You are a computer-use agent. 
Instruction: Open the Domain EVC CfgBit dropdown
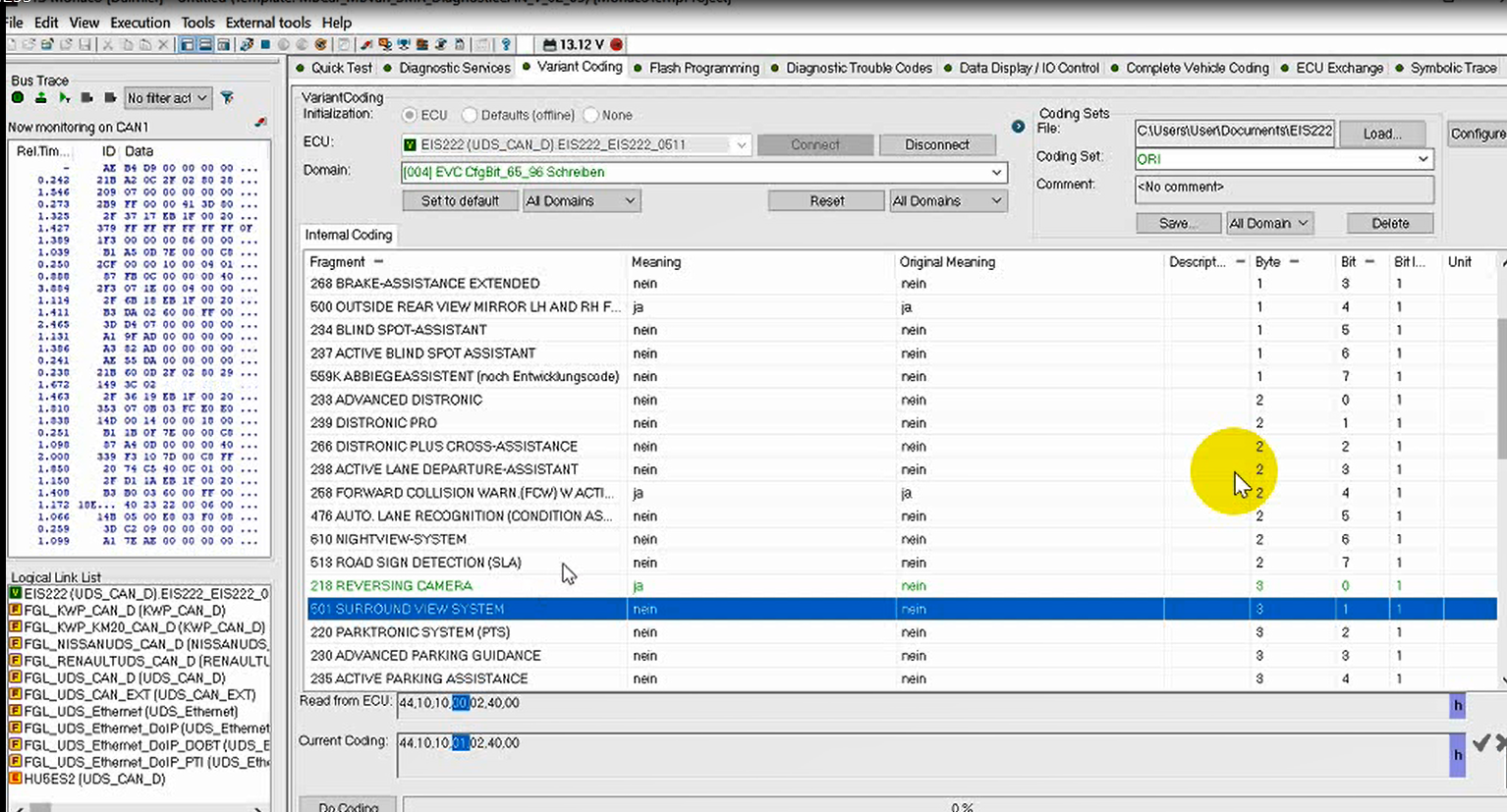pyautogui.click(x=996, y=172)
